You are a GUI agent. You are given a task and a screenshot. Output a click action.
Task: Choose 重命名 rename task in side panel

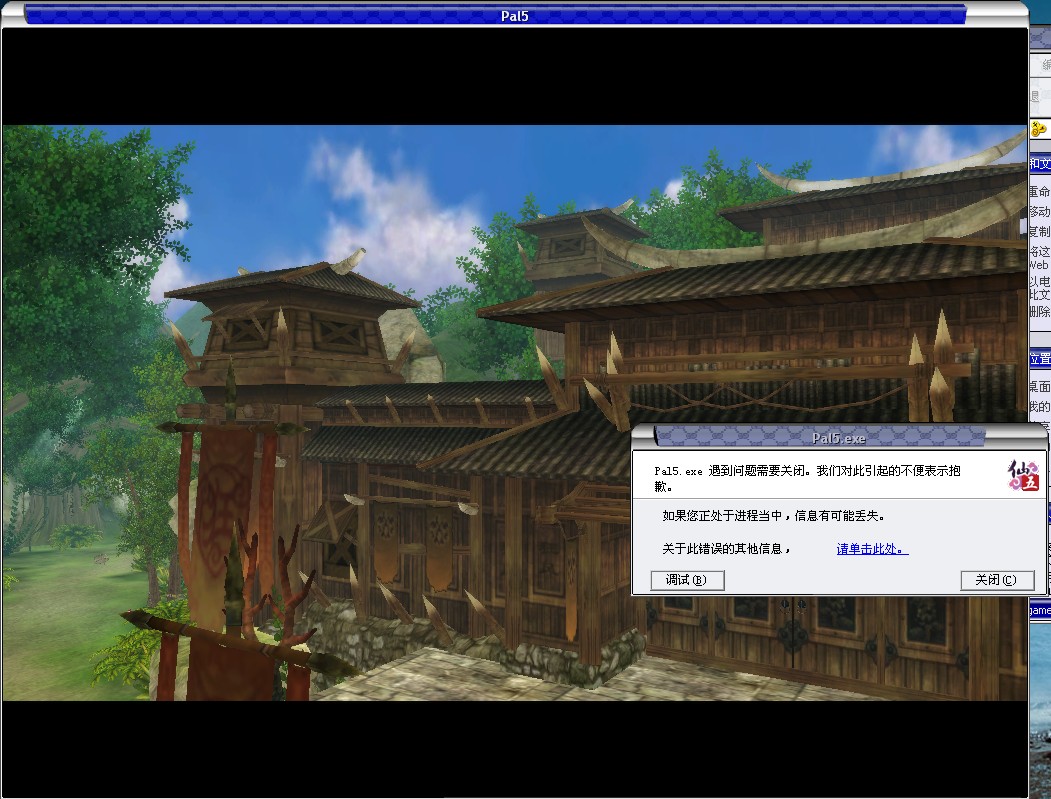coord(1040,192)
